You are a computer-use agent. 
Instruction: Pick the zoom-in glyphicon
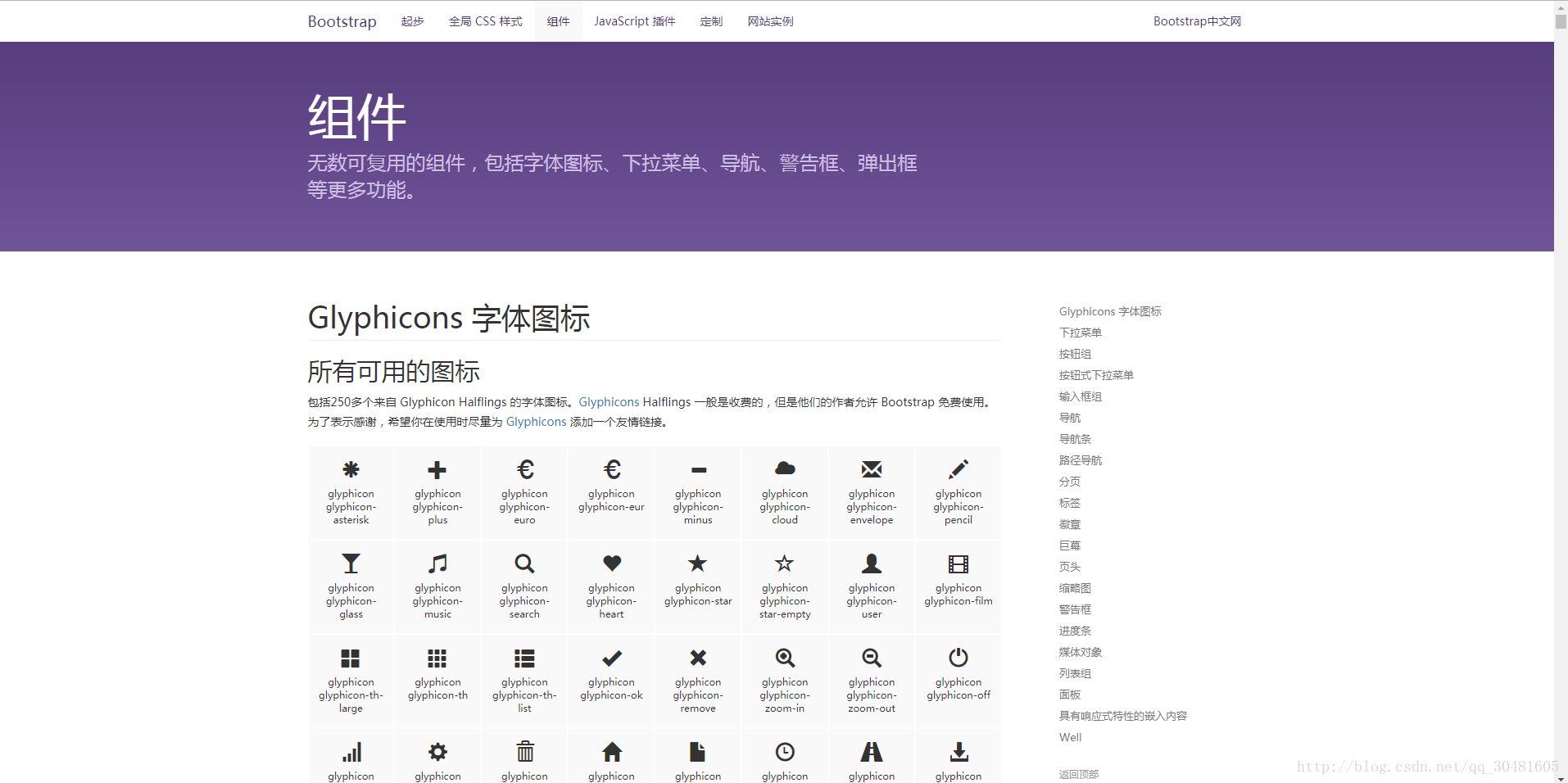pos(785,658)
